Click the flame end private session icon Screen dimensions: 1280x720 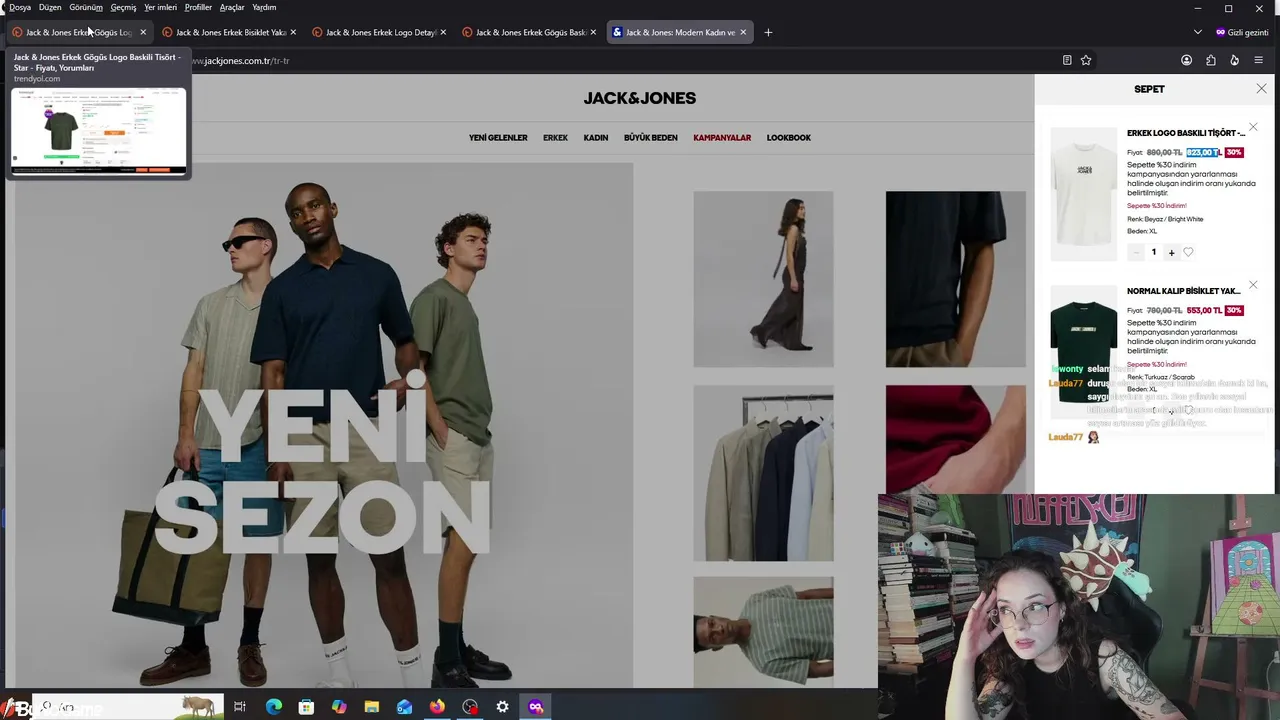tap(1234, 60)
